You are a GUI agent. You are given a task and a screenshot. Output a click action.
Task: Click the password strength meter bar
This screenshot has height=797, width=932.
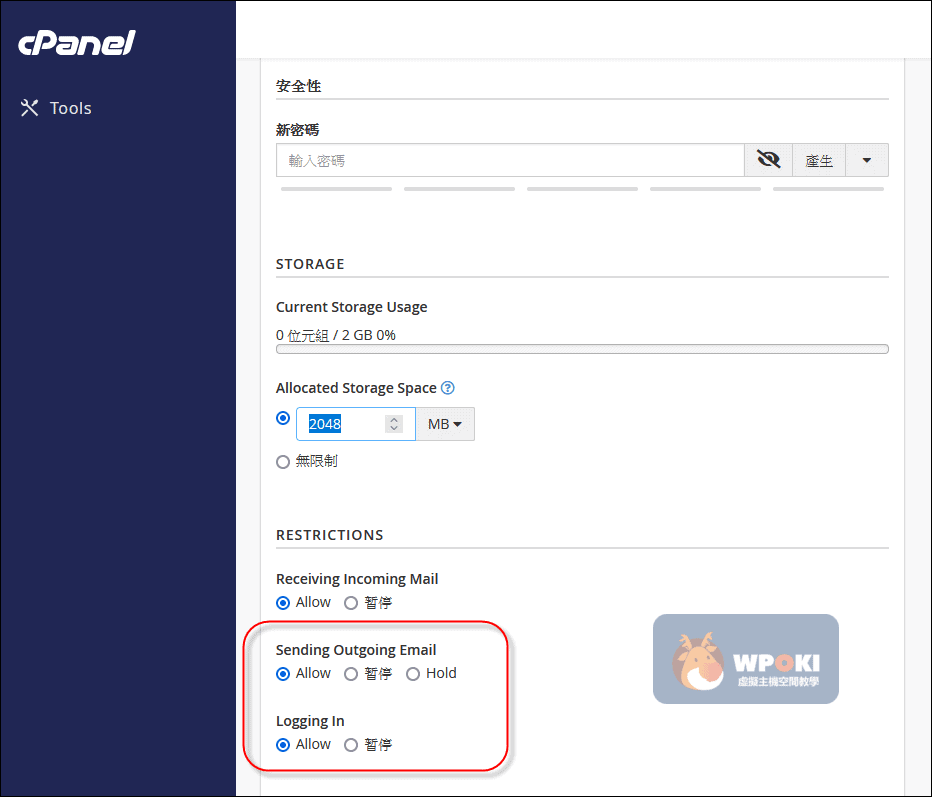pyautogui.click(x=582, y=189)
